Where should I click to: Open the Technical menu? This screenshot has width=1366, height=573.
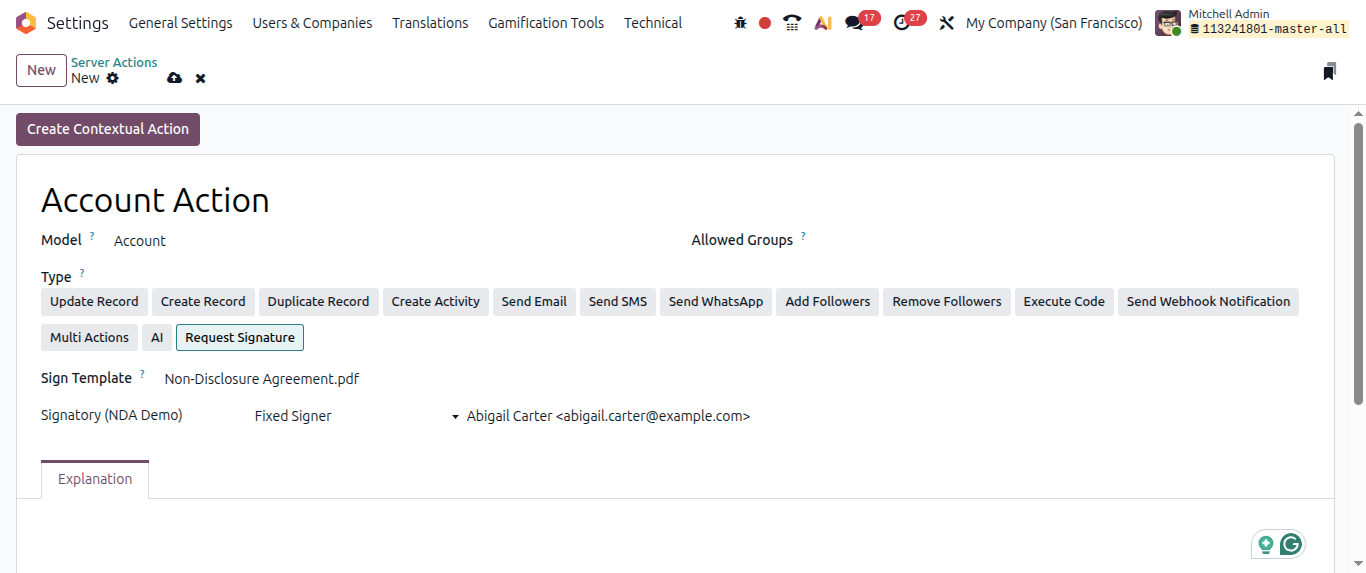point(653,23)
